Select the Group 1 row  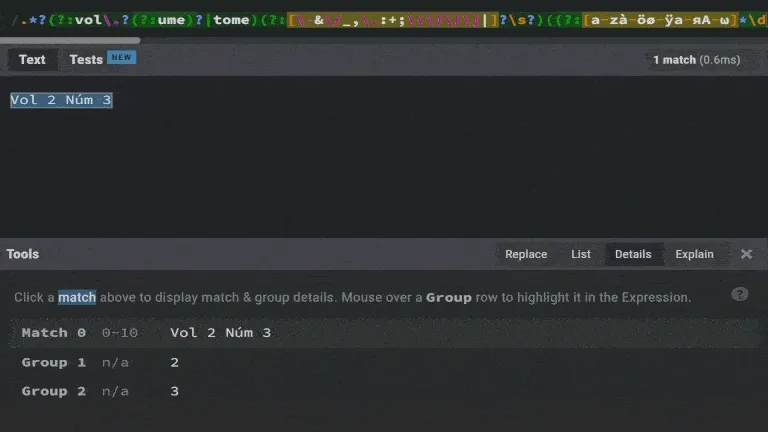coord(384,362)
